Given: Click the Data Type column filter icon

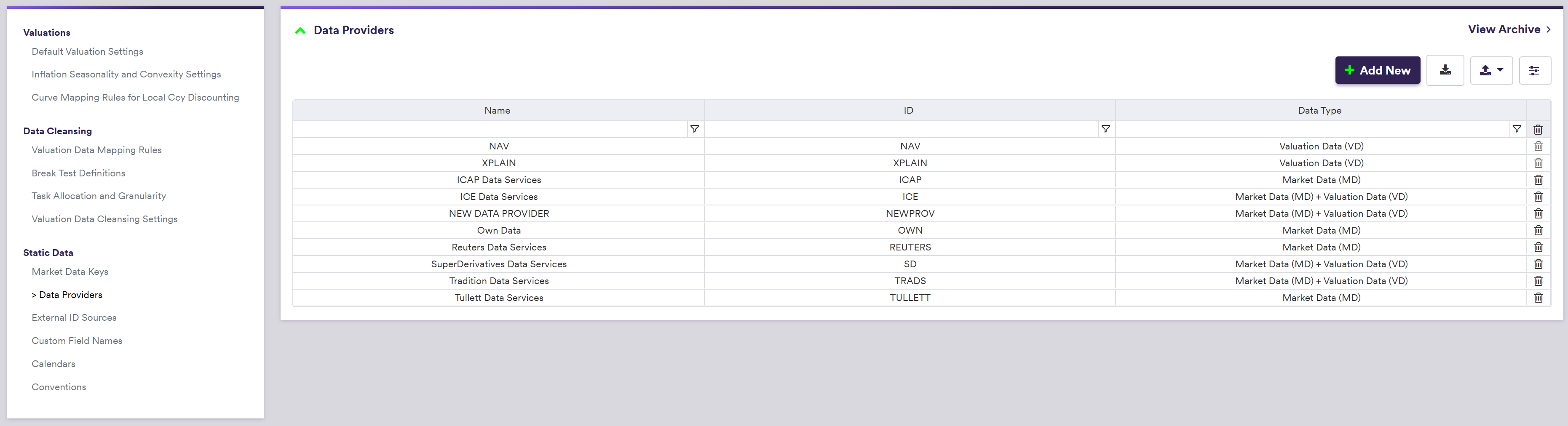Looking at the screenshot, I should [1516, 129].
